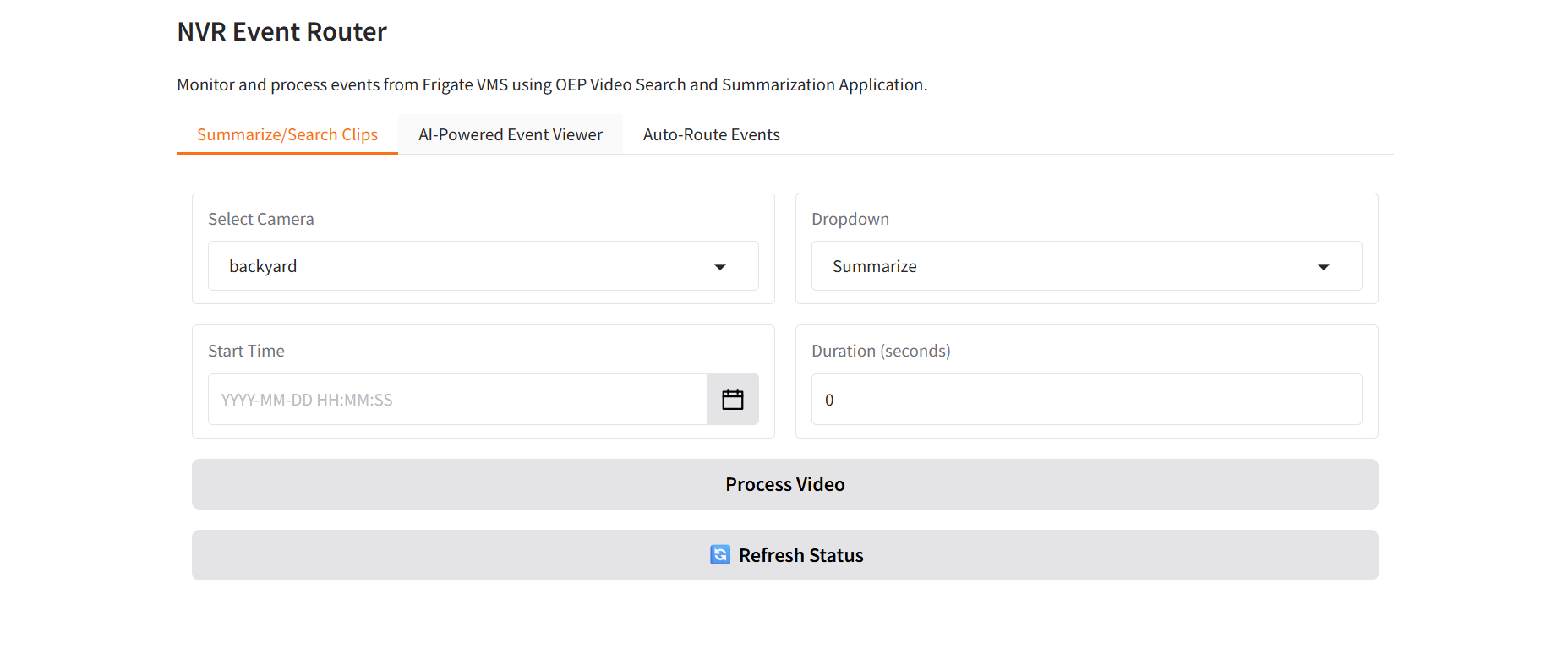Focus the Start Time input field
Screen dimensions: 1568x654
click(x=456, y=400)
